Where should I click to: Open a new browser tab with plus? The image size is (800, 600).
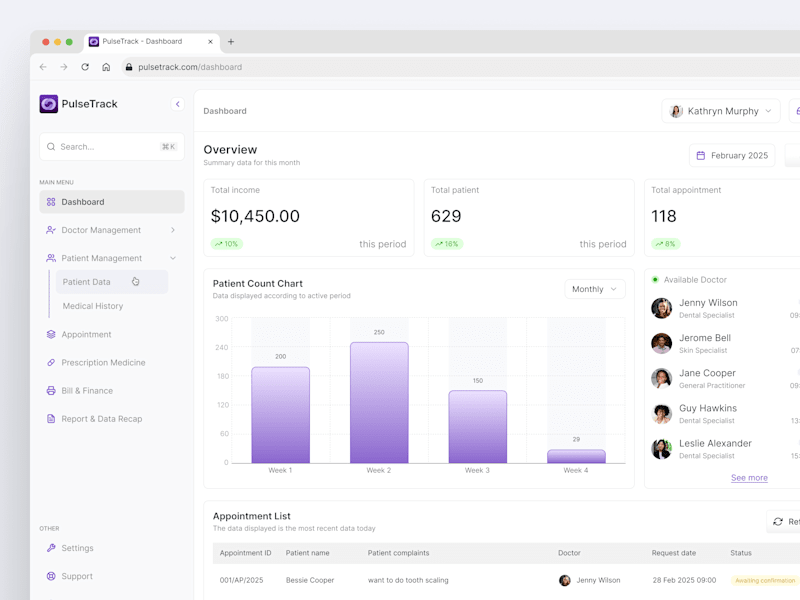point(231,42)
